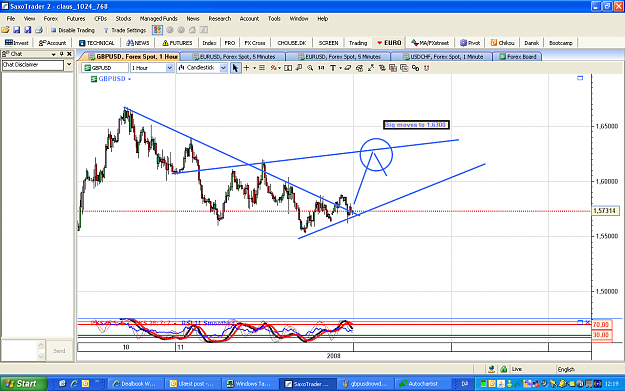This screenshot has width=625, height=391.
Task: Switch to the Bootcamp workspace tab
Action: 560,43
